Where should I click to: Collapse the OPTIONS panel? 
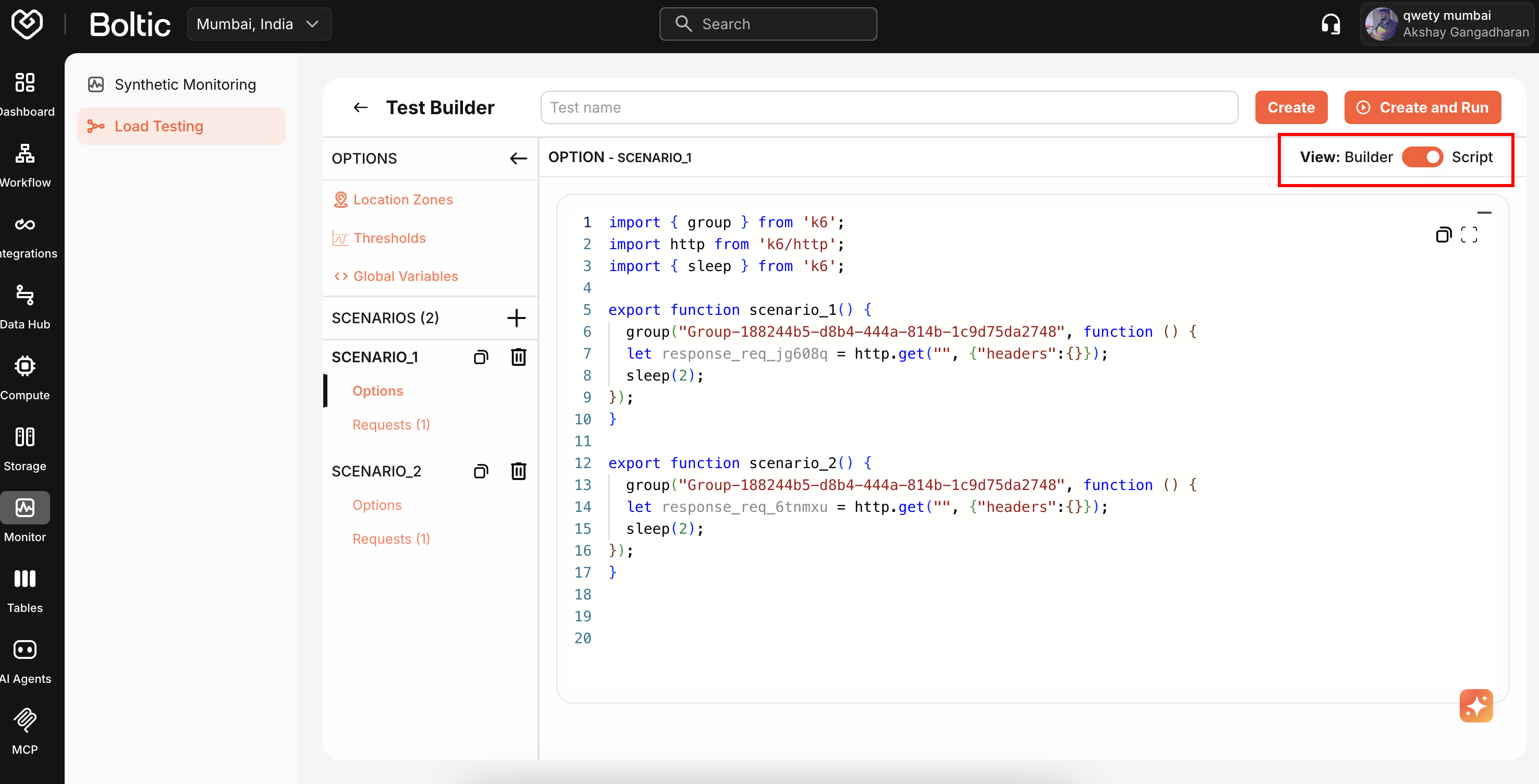pos(517,158)
